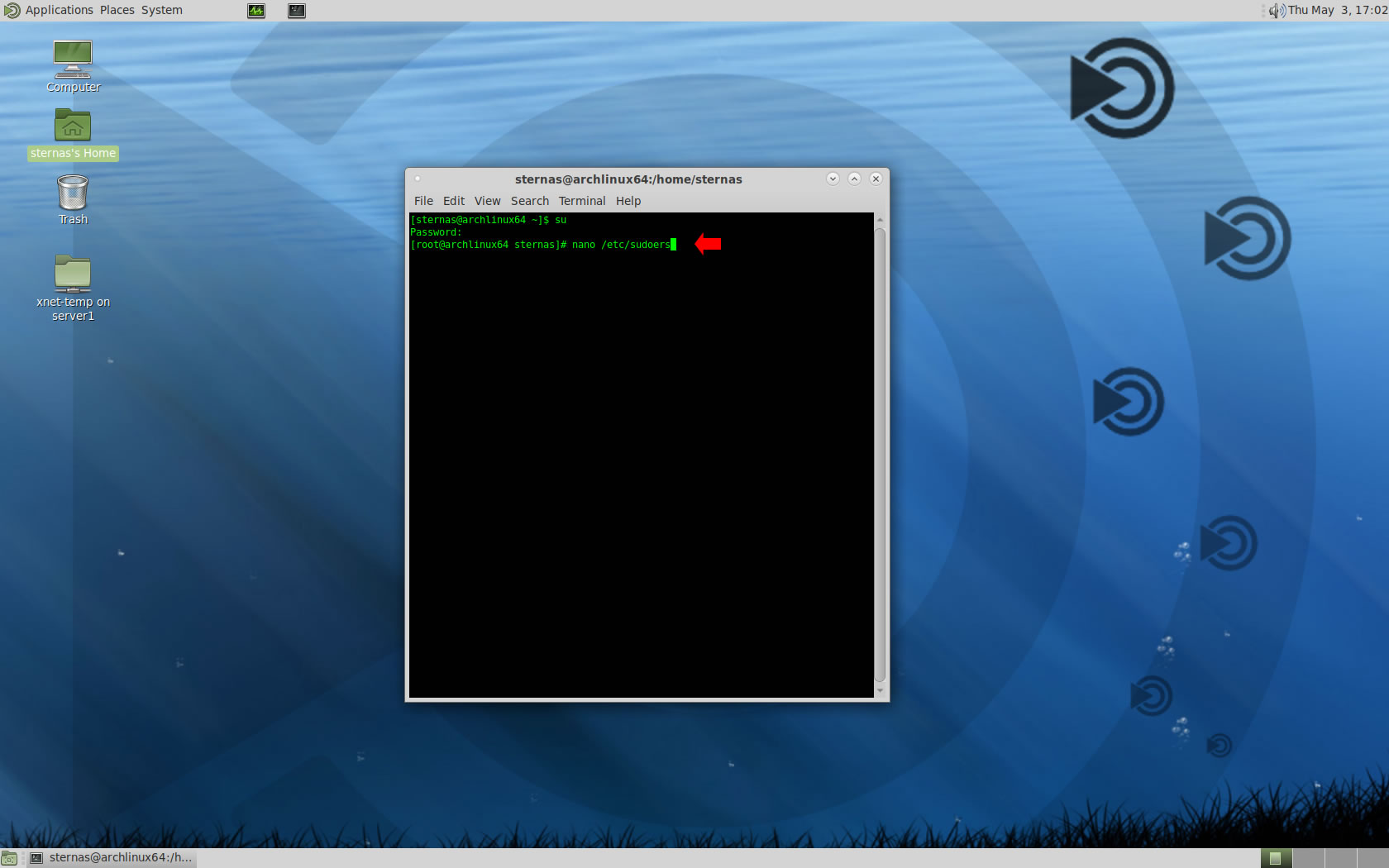Open the terminal's Help menu
This screenshot has height=868, width=1389.
click(628, 201)
